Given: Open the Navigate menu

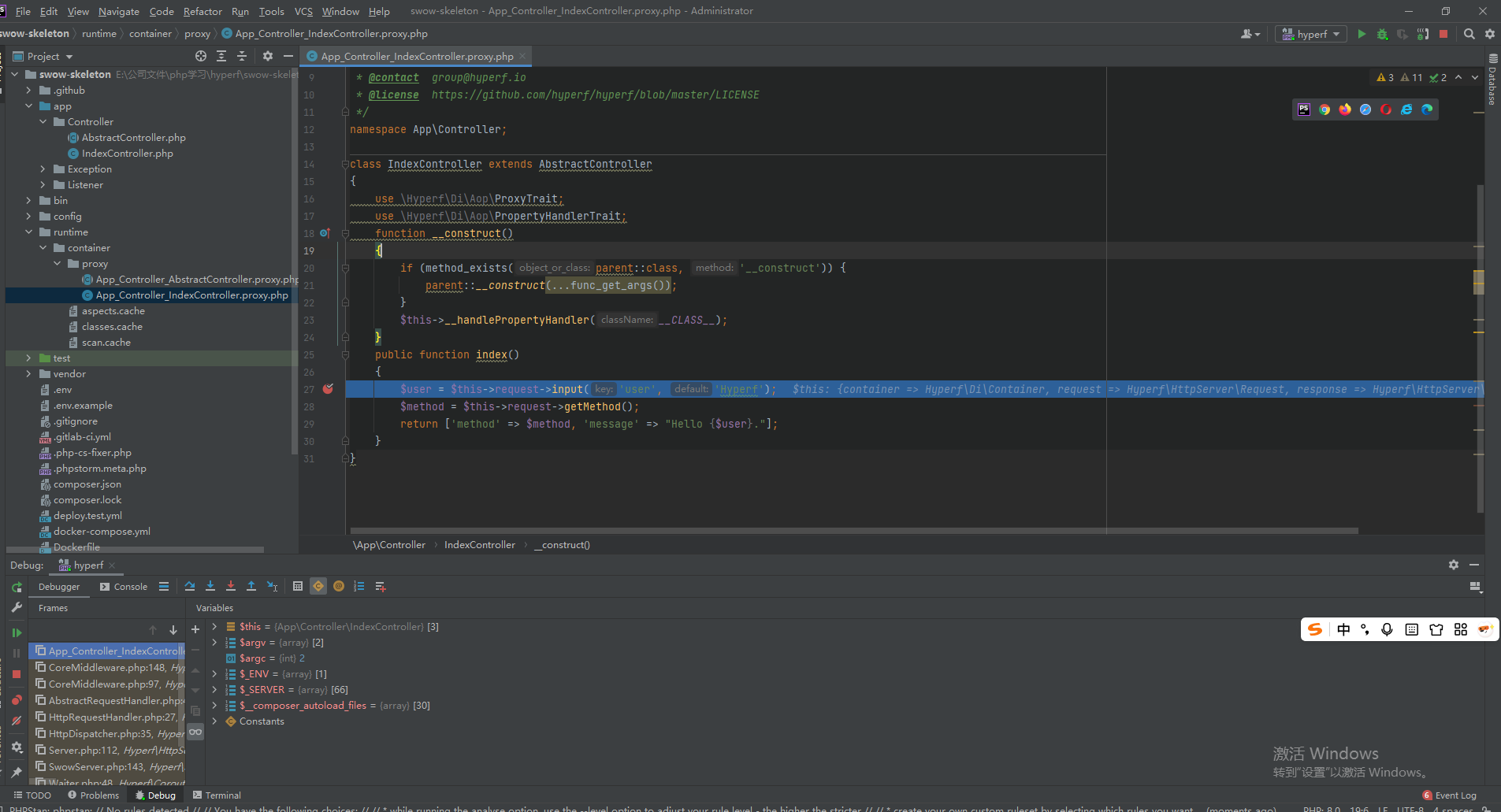Looking at the screenshot, I should (x=119, y=11).
